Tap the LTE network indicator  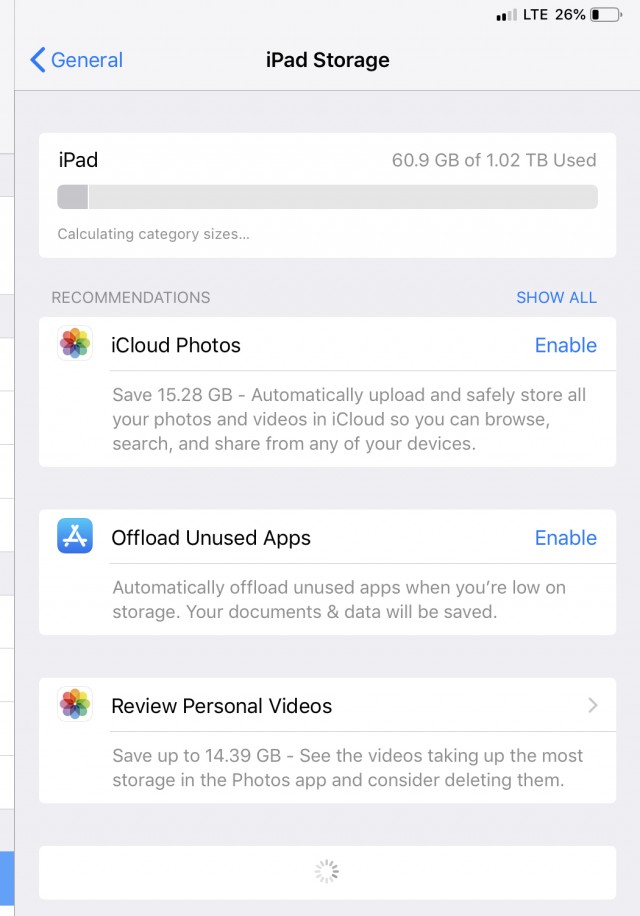coord(535,15)
